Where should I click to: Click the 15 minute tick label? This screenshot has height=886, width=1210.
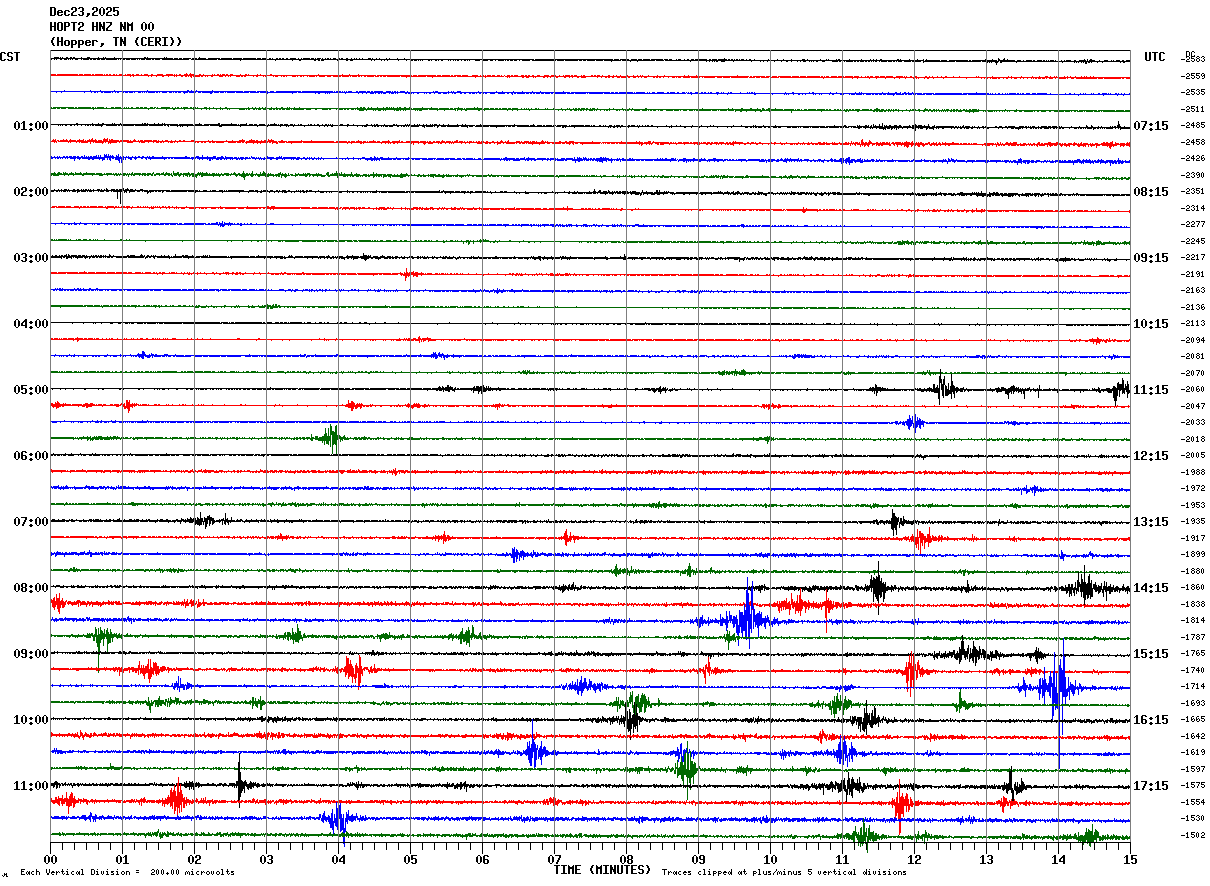(x=1130, y=859)
